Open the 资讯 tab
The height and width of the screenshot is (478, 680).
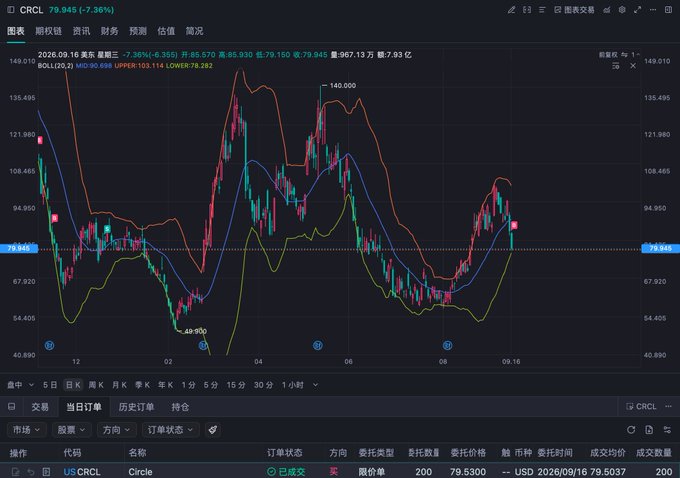point(81,31)
